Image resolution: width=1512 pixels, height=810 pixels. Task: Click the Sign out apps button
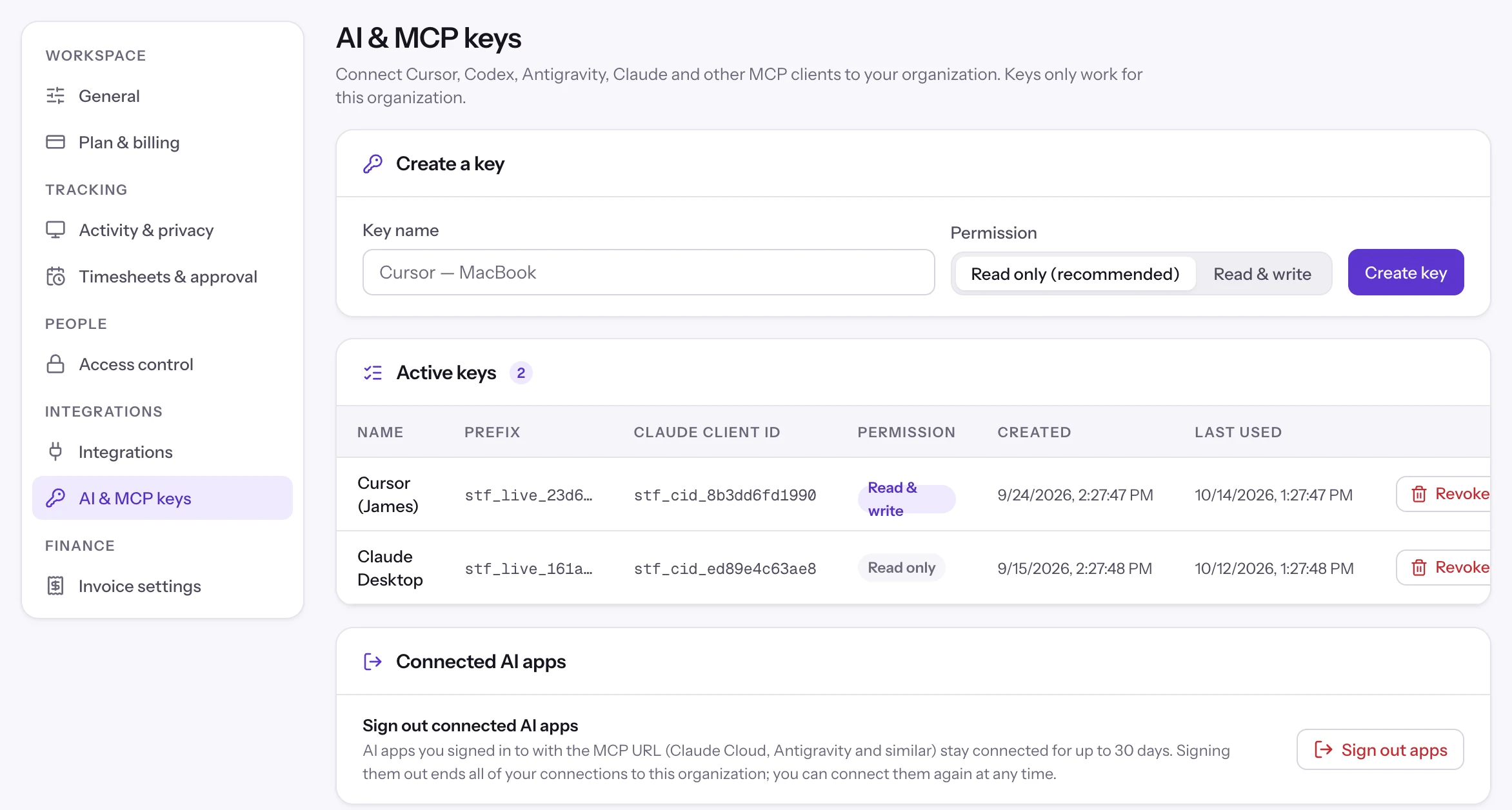tap(1380, 749)
